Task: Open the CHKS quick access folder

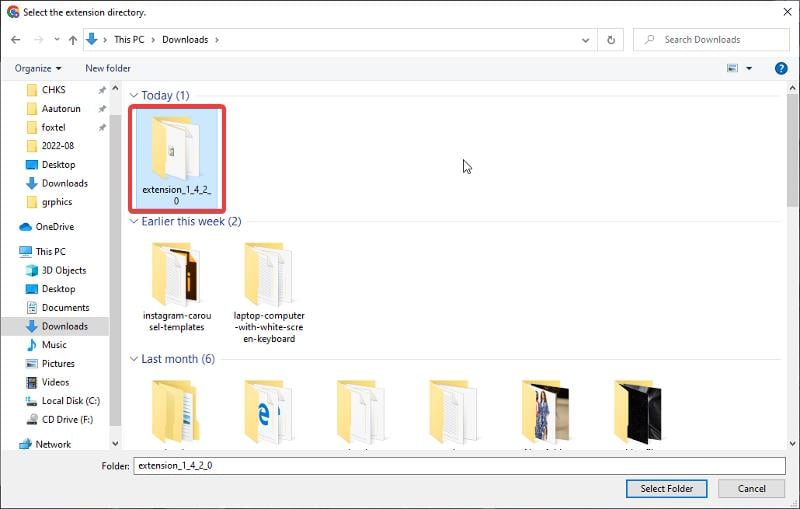Action: [53, 90]
